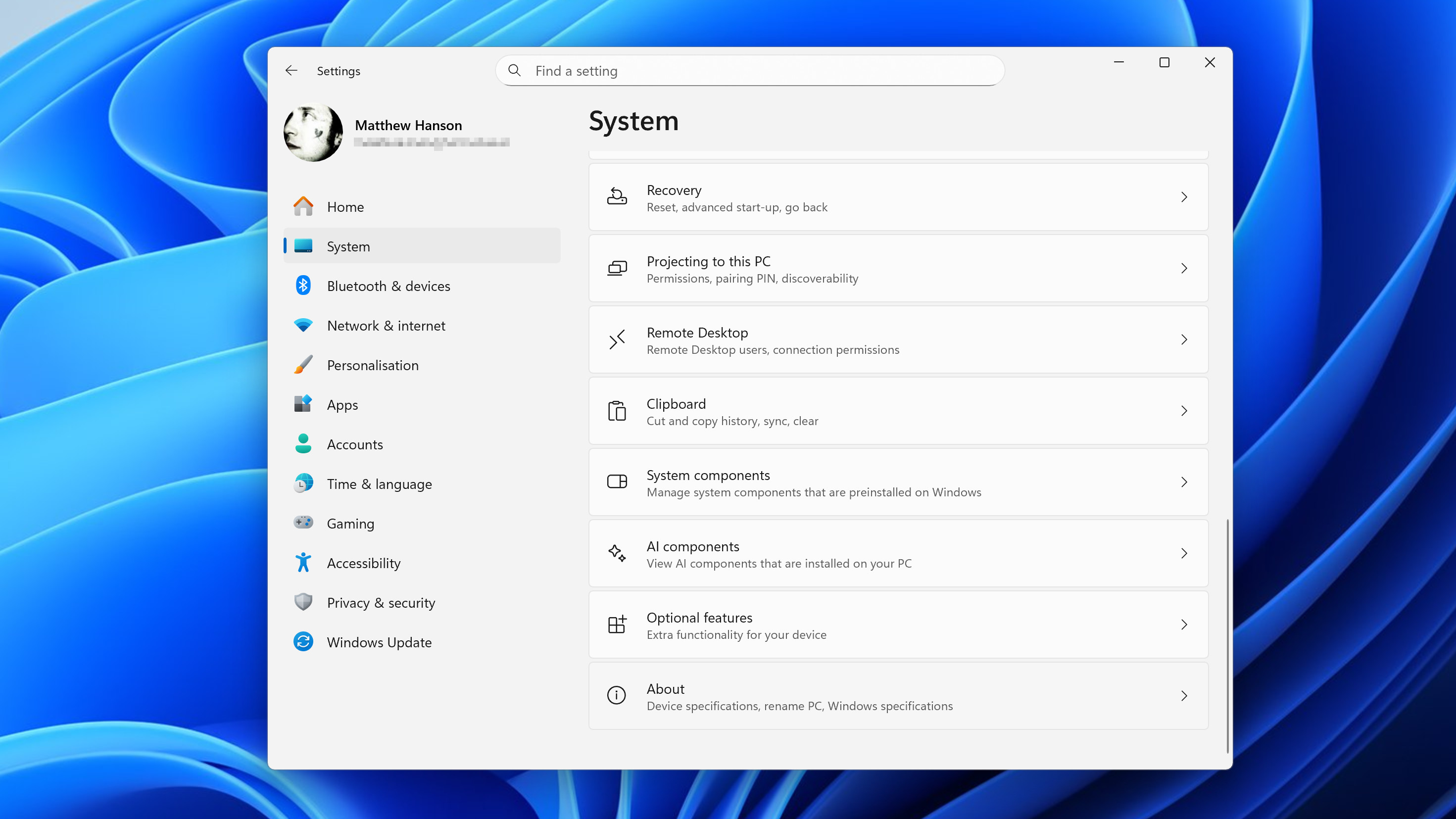Screen dimensions: 1456x819
Task: Click the back arrow near Settings title
Action: (291, 70)
